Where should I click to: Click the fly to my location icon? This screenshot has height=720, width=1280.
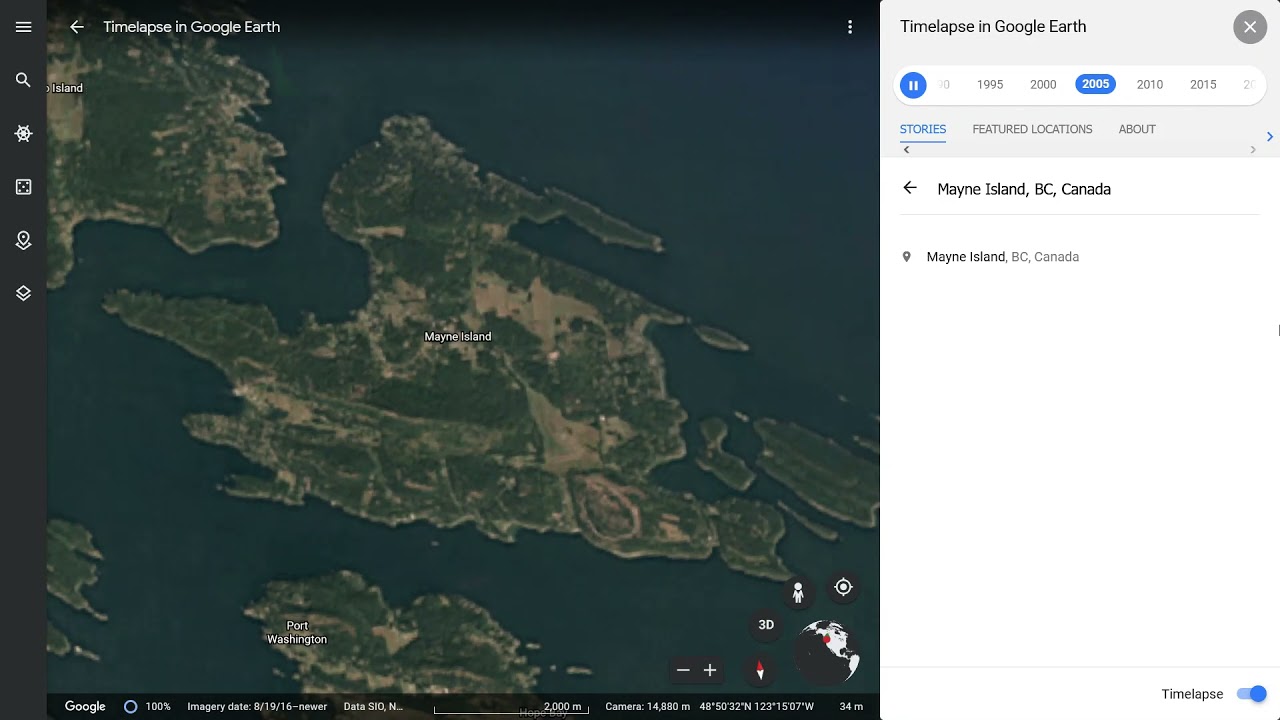[843, 587]
